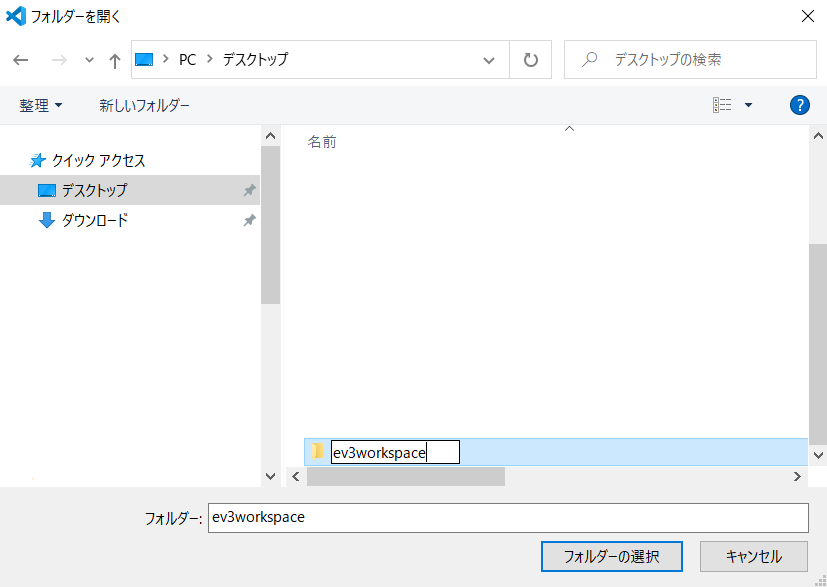Click the magnifier search icon

(x=589, y=60)
